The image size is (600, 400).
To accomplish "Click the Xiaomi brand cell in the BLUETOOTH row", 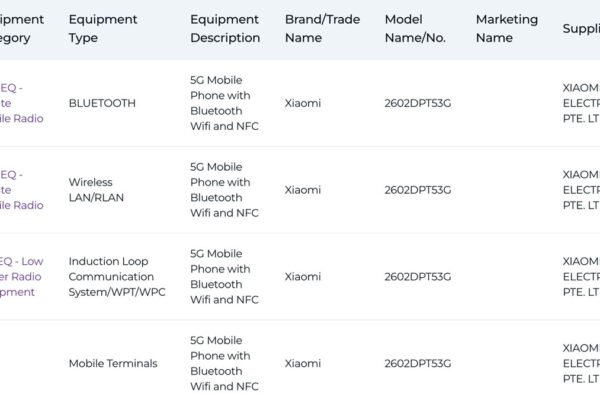I will pos(303,103).
